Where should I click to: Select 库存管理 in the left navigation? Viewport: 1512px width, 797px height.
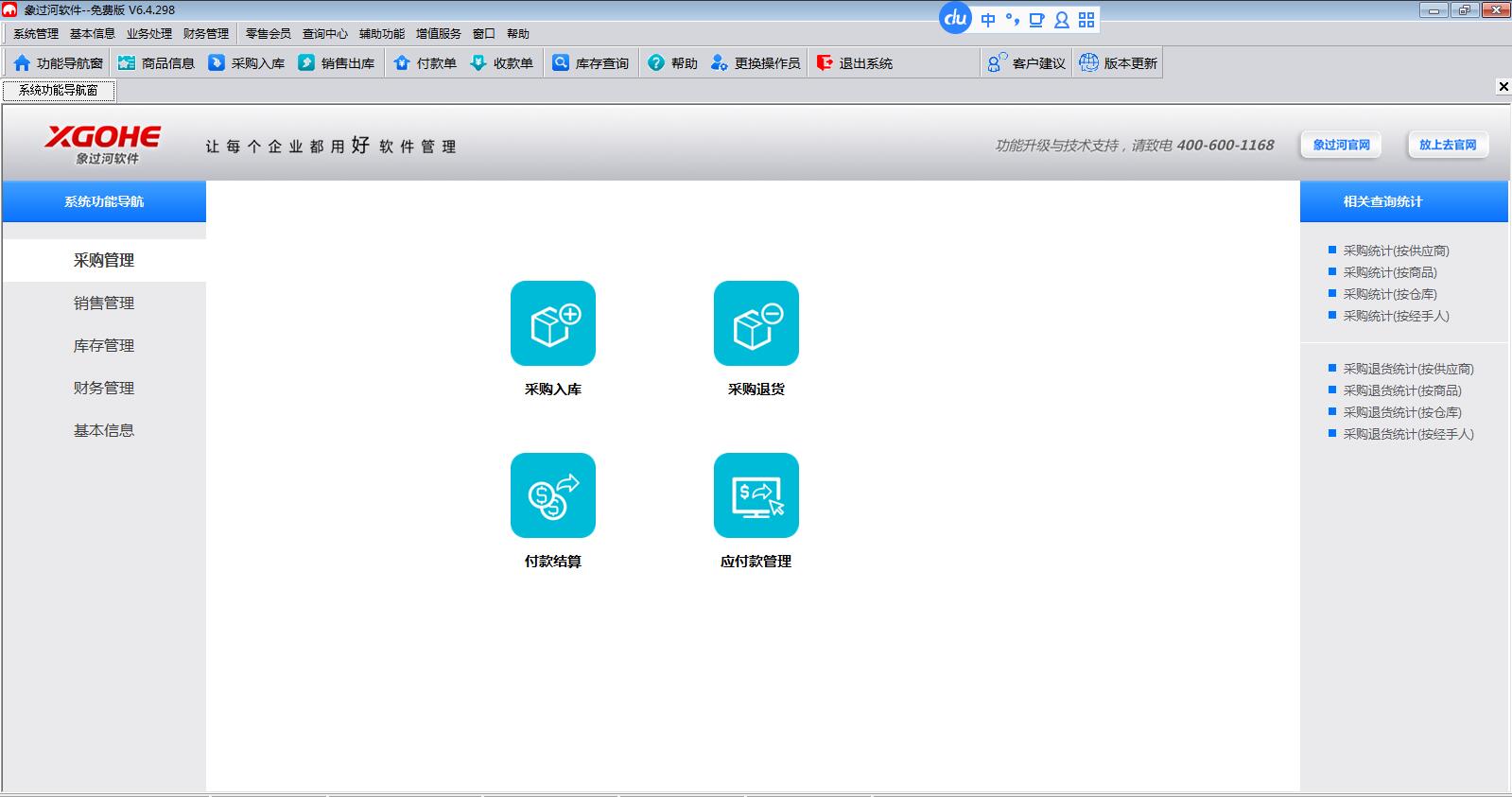(x=104, y=346)
